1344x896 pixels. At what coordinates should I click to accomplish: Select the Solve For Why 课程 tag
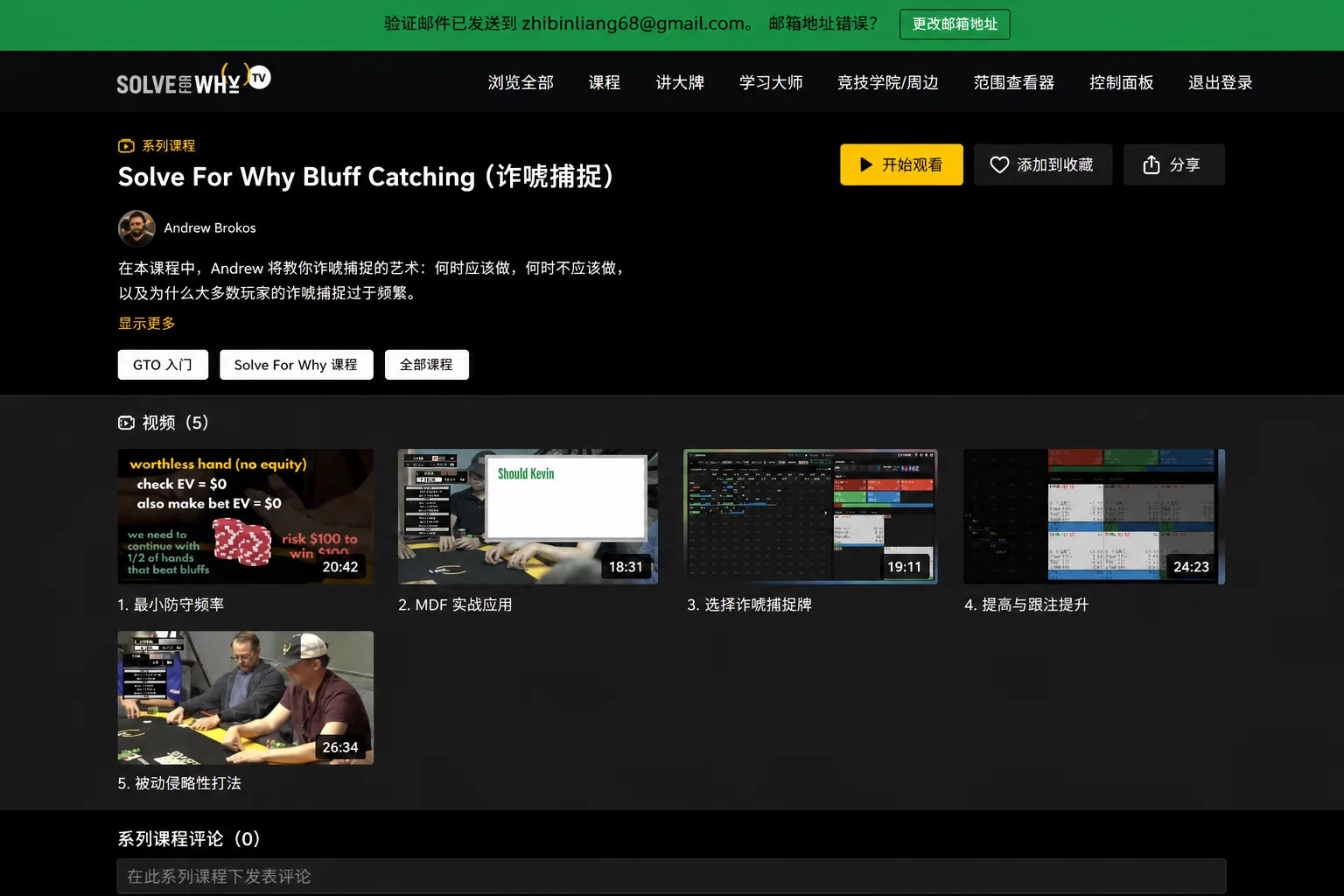(x=297, y=365)
